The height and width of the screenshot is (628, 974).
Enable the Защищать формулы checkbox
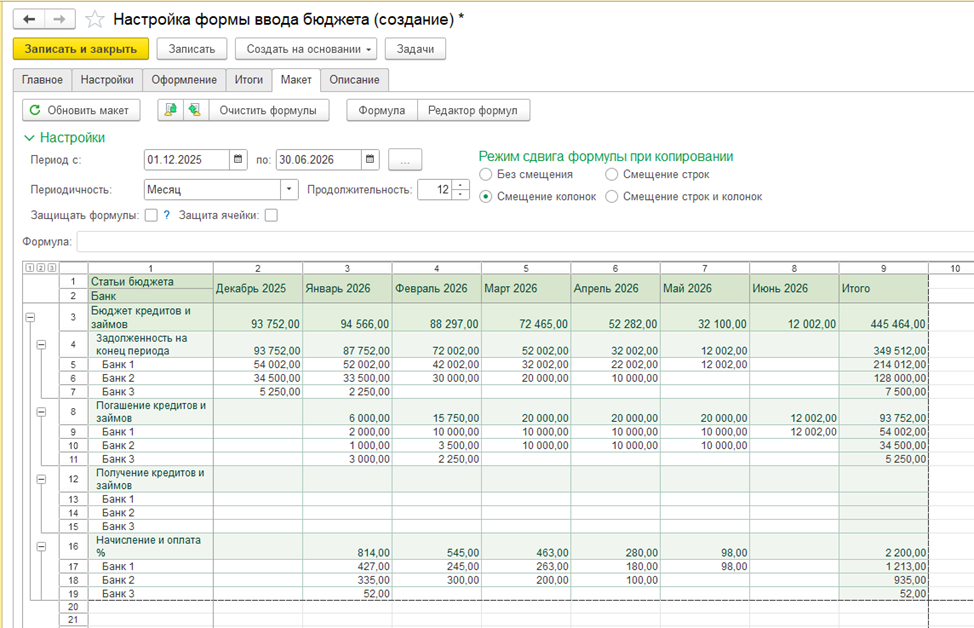point(151,215)
